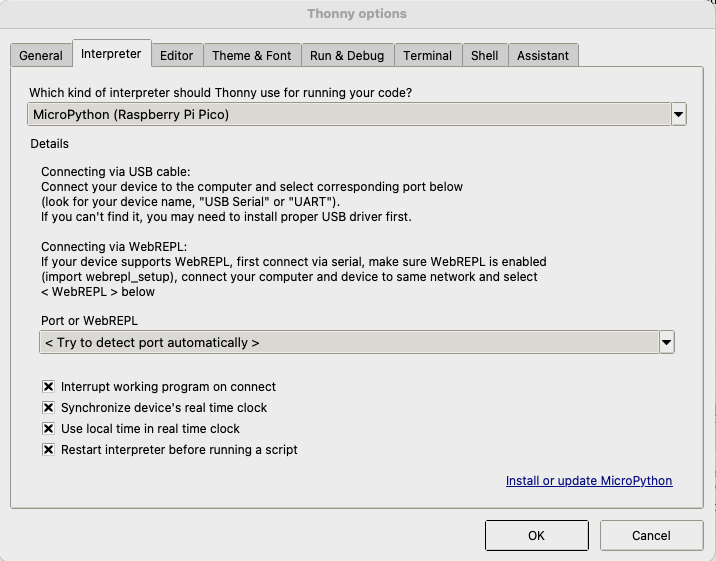This screenshot has height=561, width=716.
Task: Open Install or update MicroPython link
Action: tap(589, 481)
